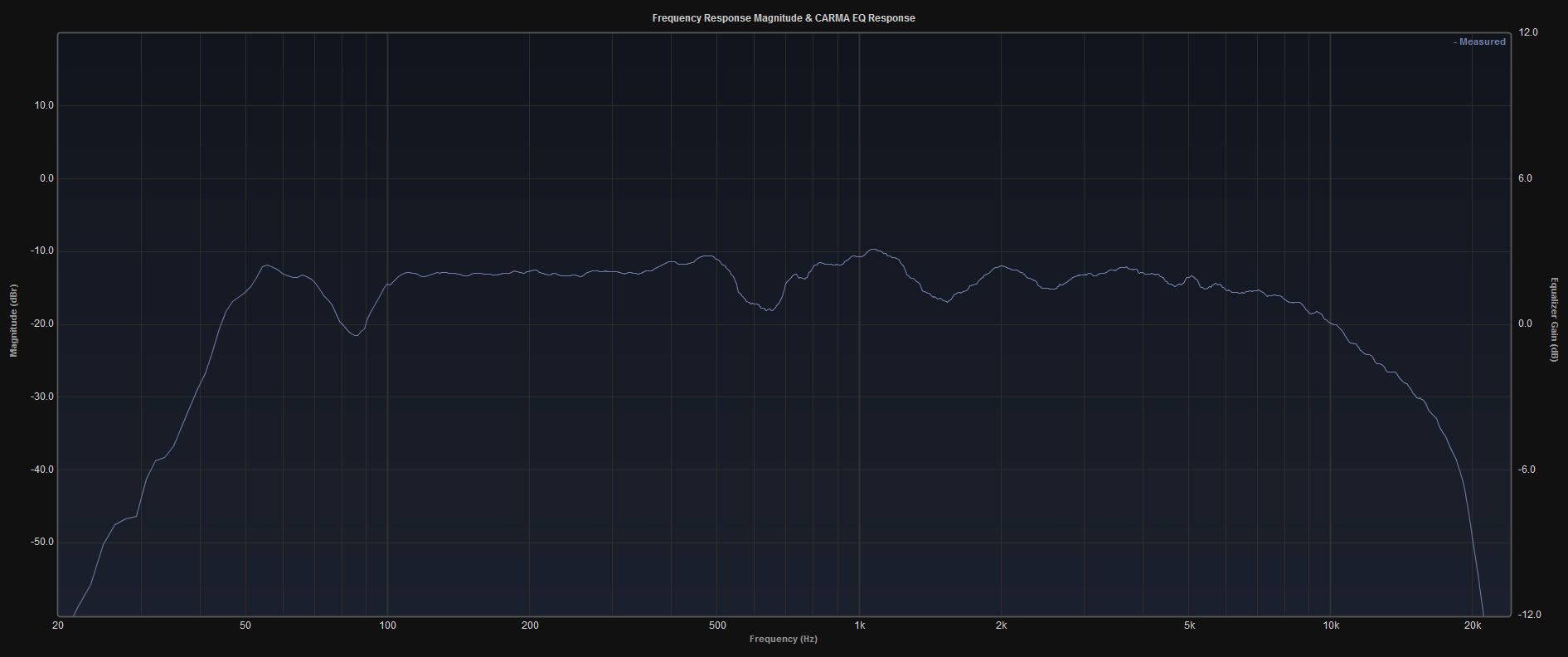Viewport: 1568px width, 657px height.
Task: Select the 1k tick label on frequency axis
Action: pos(860,625)
